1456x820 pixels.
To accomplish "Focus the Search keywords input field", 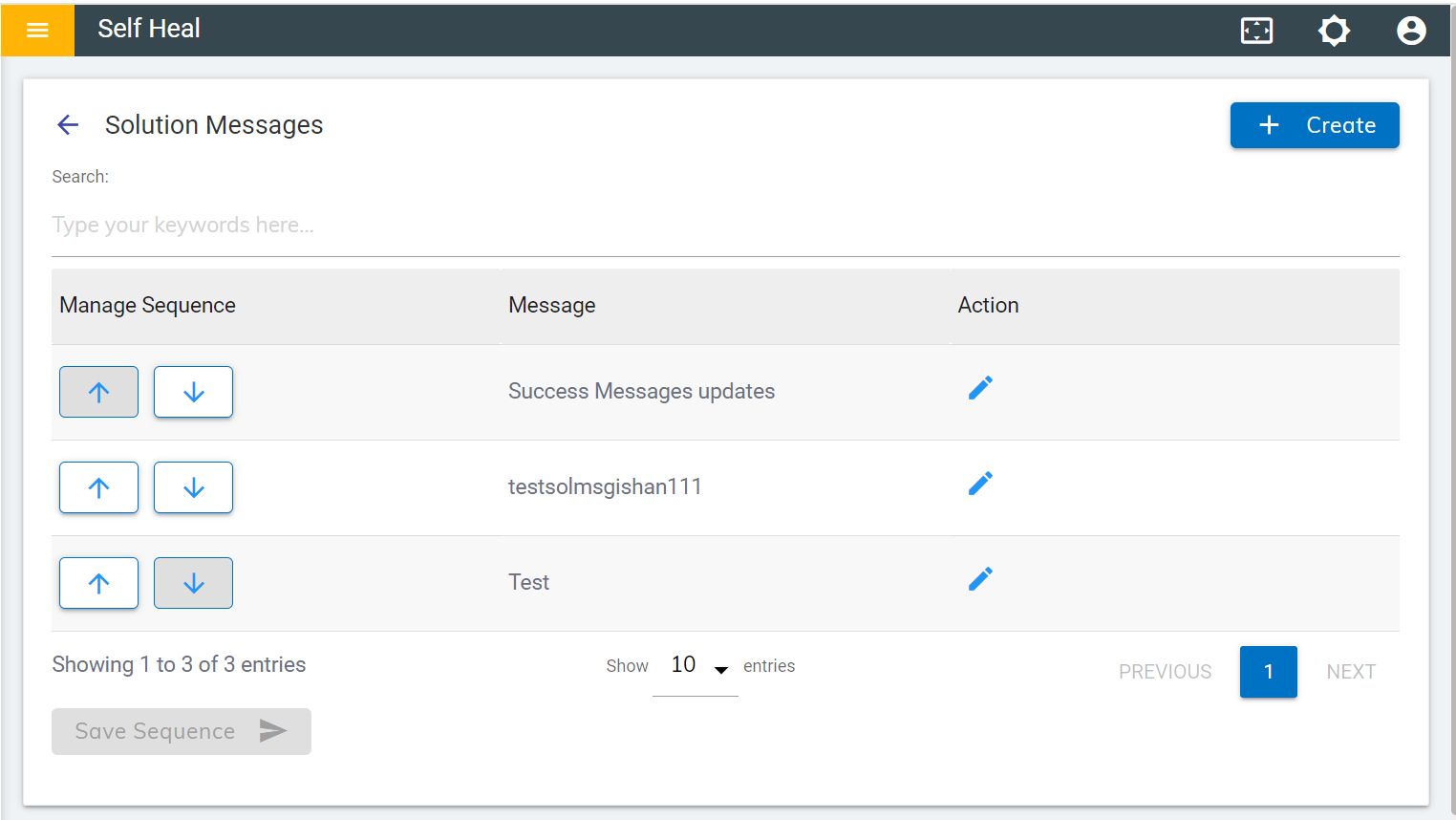I will point(724,226).
